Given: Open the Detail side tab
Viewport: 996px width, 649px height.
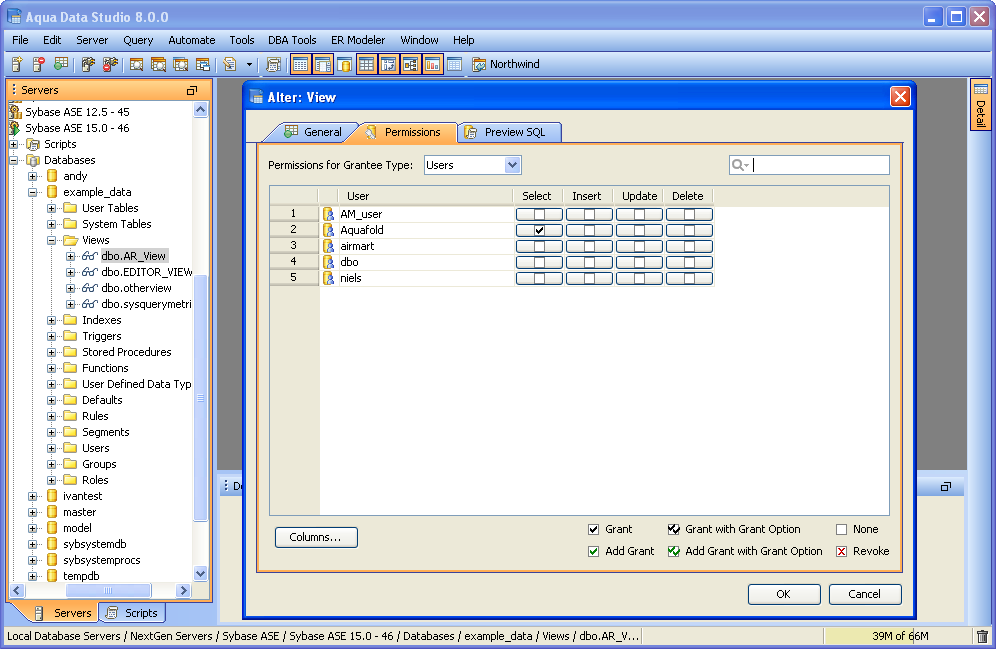Looking at the screenshot, I should click(x=981, y=105).
